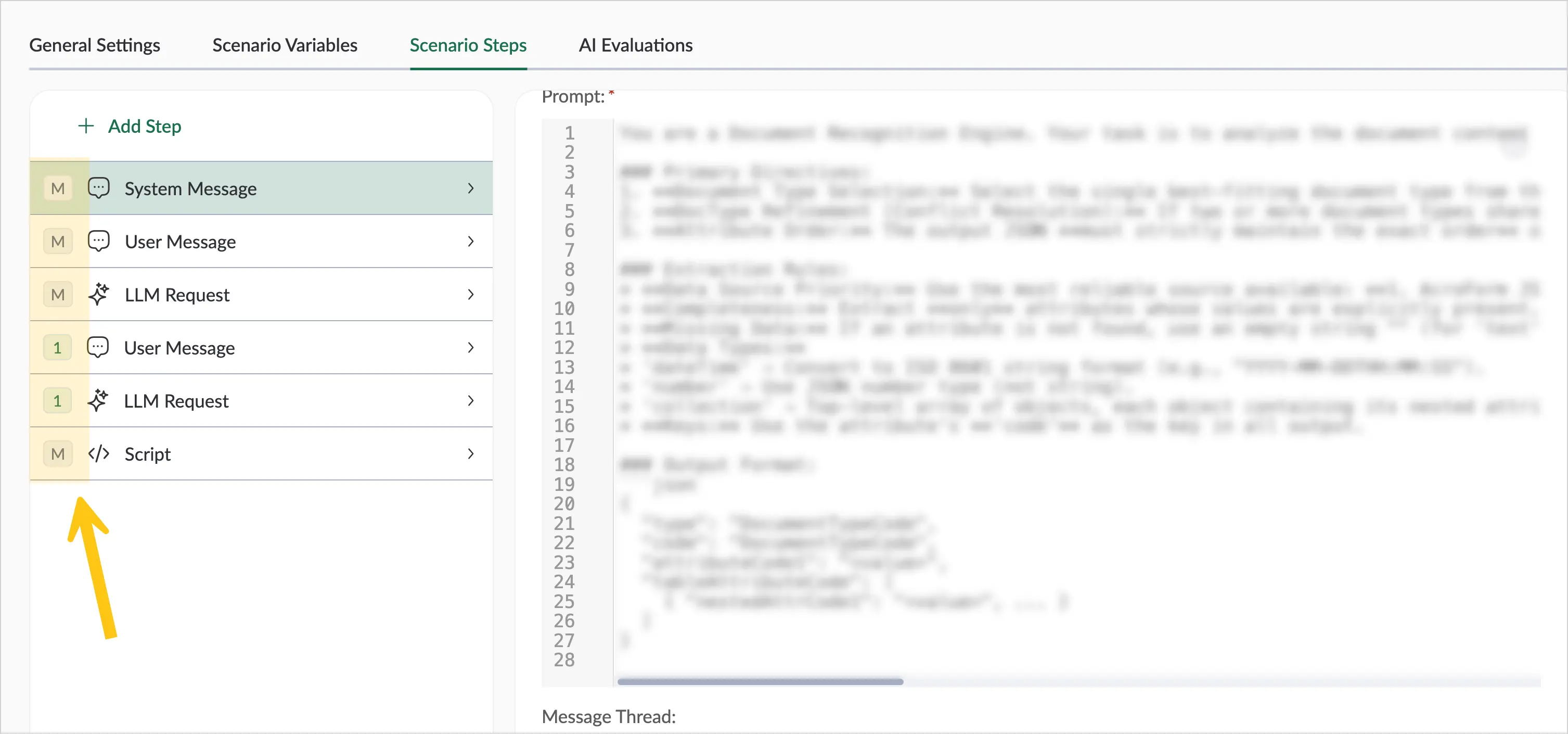The height and width of the screenshot is (734, 1568).
Task: Click the M badge beside the first User Message
Action: pyautogui.click(x=58, y=241)
